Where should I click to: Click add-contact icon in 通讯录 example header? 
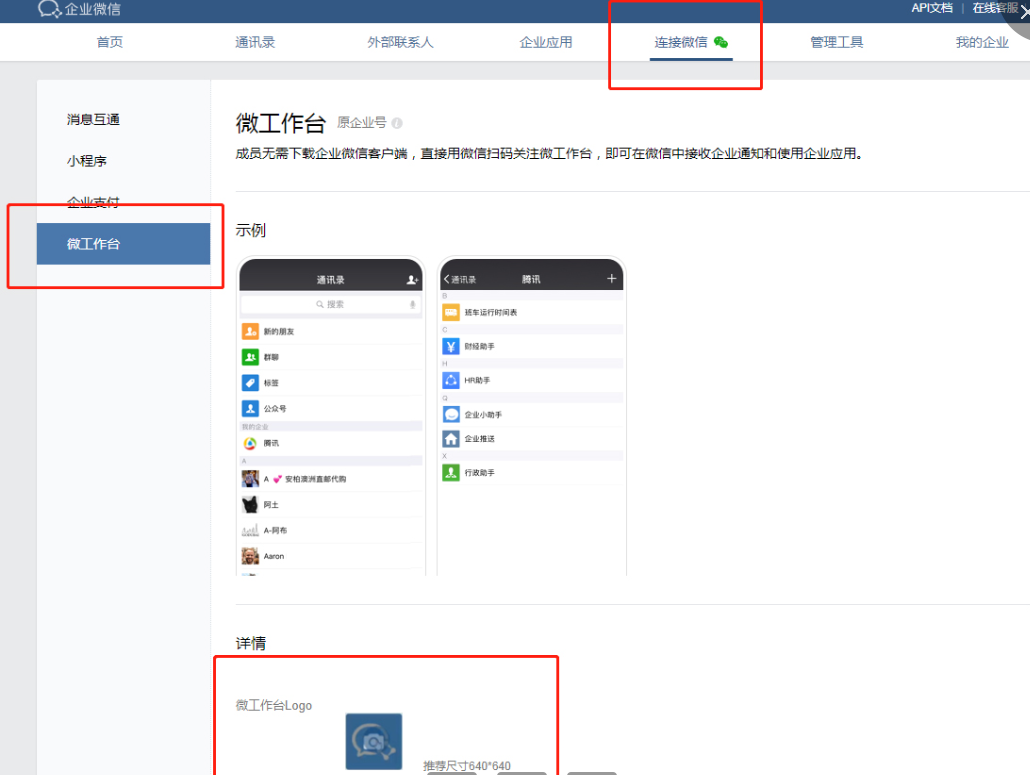[412, 280]
